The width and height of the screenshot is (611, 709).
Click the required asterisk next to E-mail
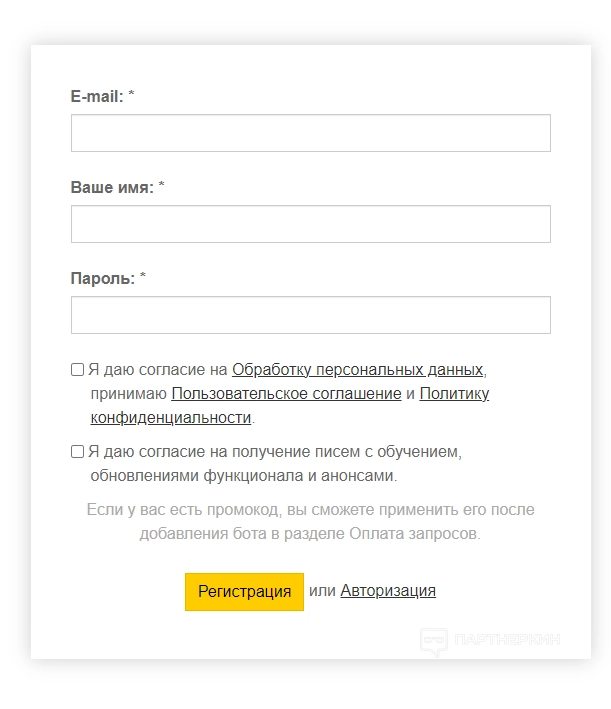[x=132, y=96]
